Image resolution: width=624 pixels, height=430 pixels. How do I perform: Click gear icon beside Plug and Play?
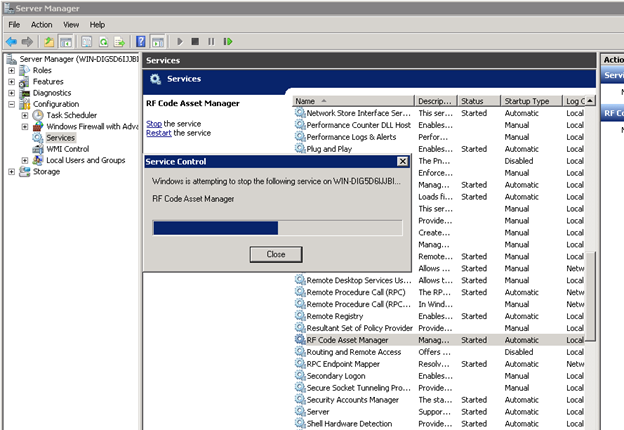[x=300, y=149]
